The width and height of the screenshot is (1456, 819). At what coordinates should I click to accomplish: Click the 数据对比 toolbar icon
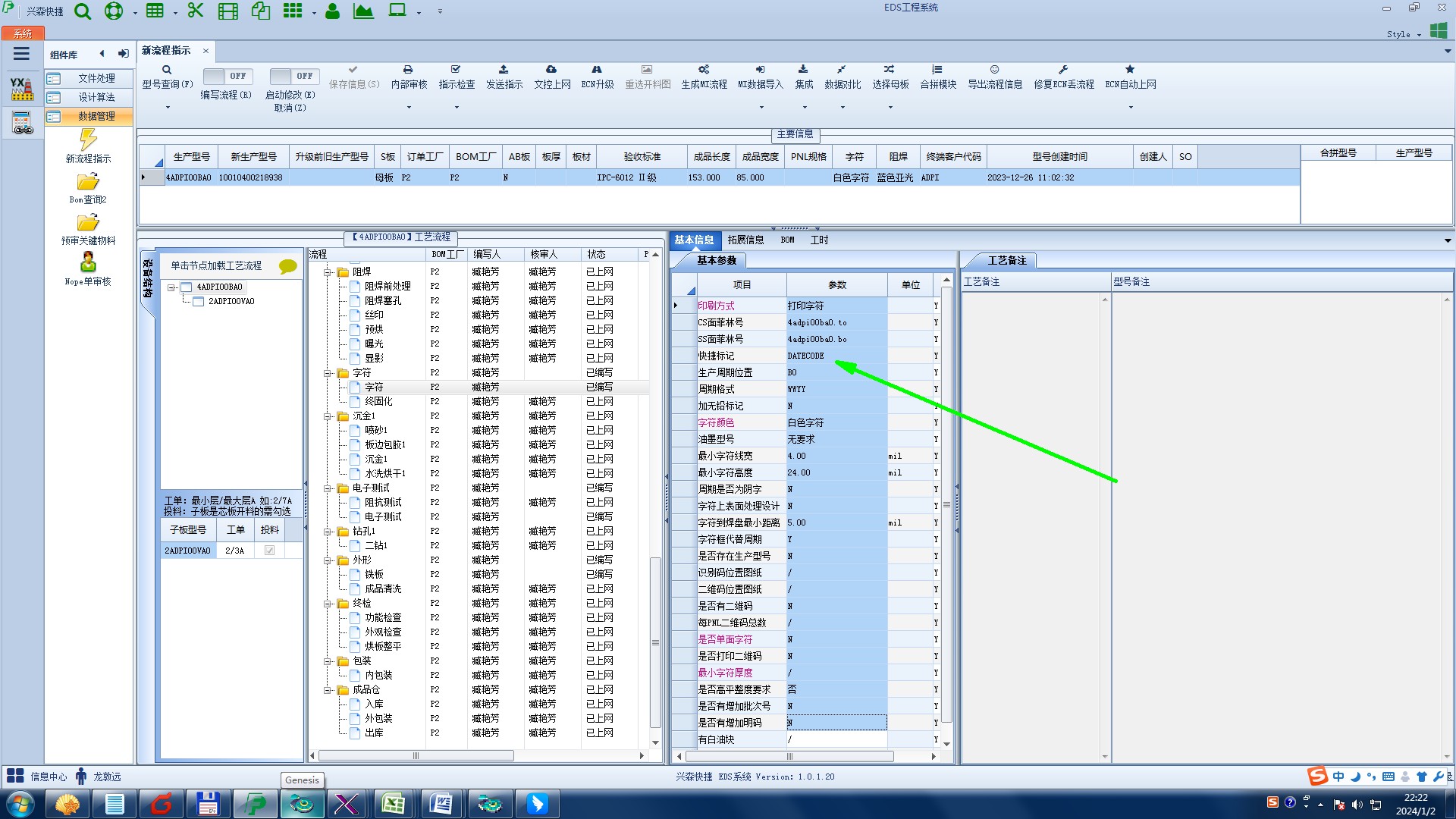842,70
